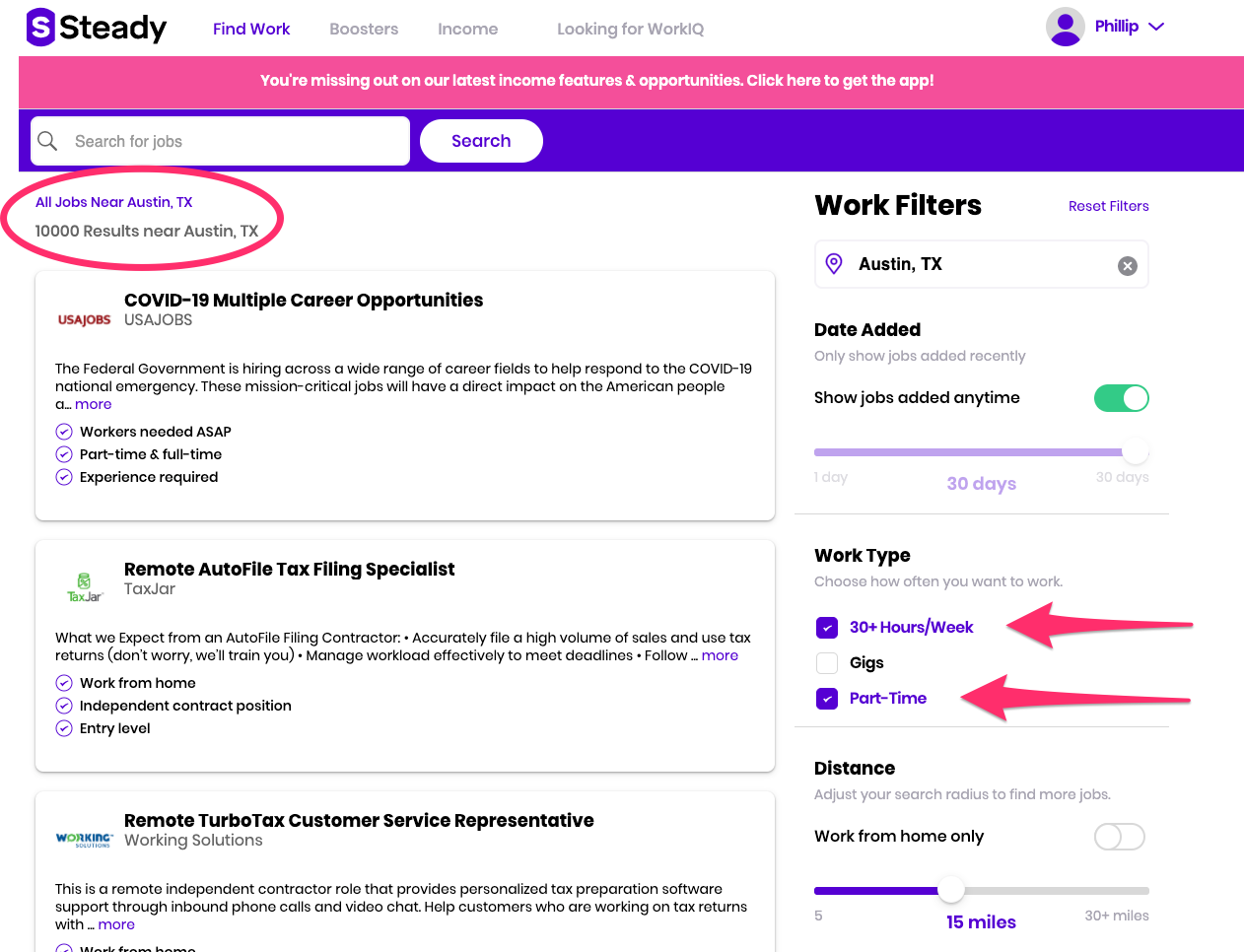
Task: Click the USAJOBS company name text
Action: point(158,320)
